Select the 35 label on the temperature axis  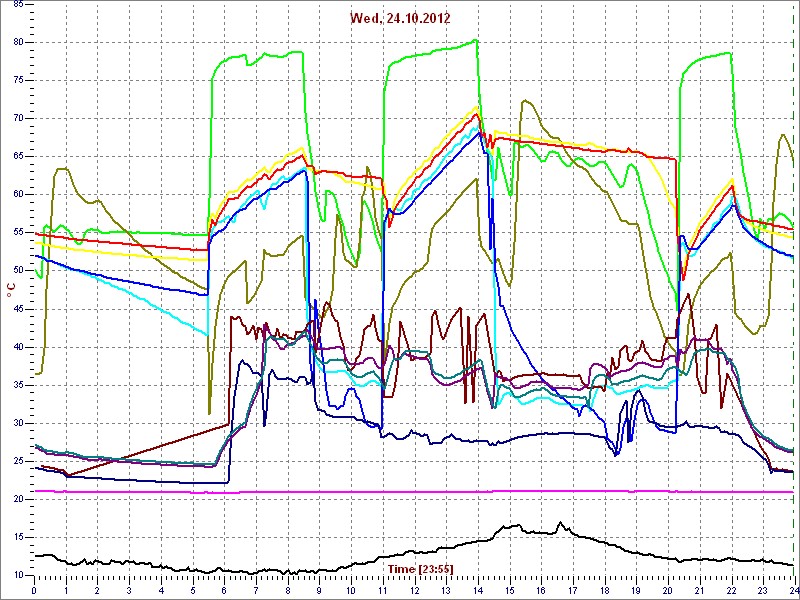click(17, 385)
